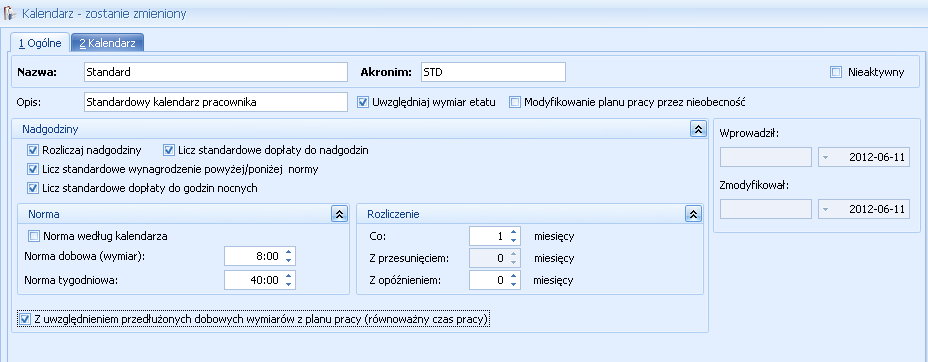The height and width of the screenshot is (362, 928).
Task: Toggle Licz standardowe wynagrodzenie powyżej/poniżej normy
Action: (x=33, y=169)
